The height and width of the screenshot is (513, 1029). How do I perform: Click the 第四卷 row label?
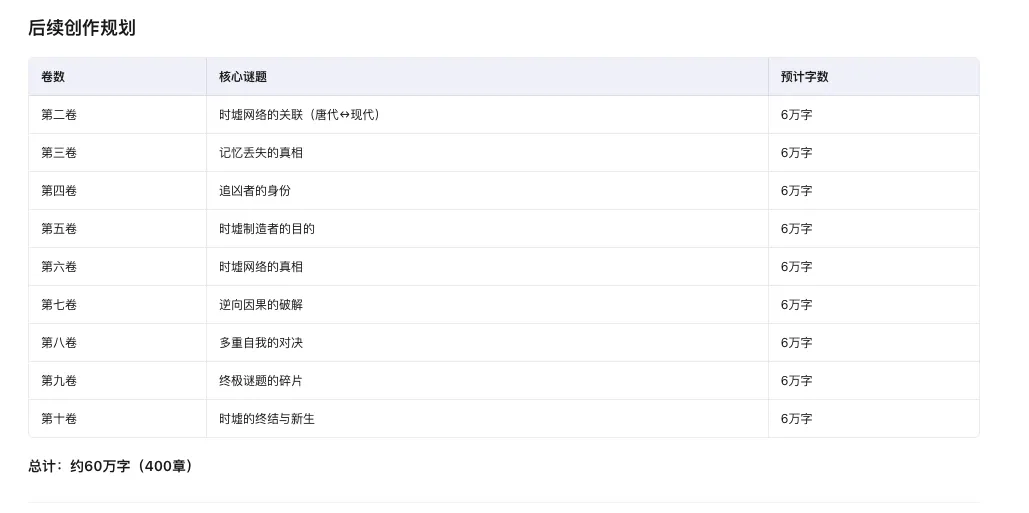[x=59, y=191]
